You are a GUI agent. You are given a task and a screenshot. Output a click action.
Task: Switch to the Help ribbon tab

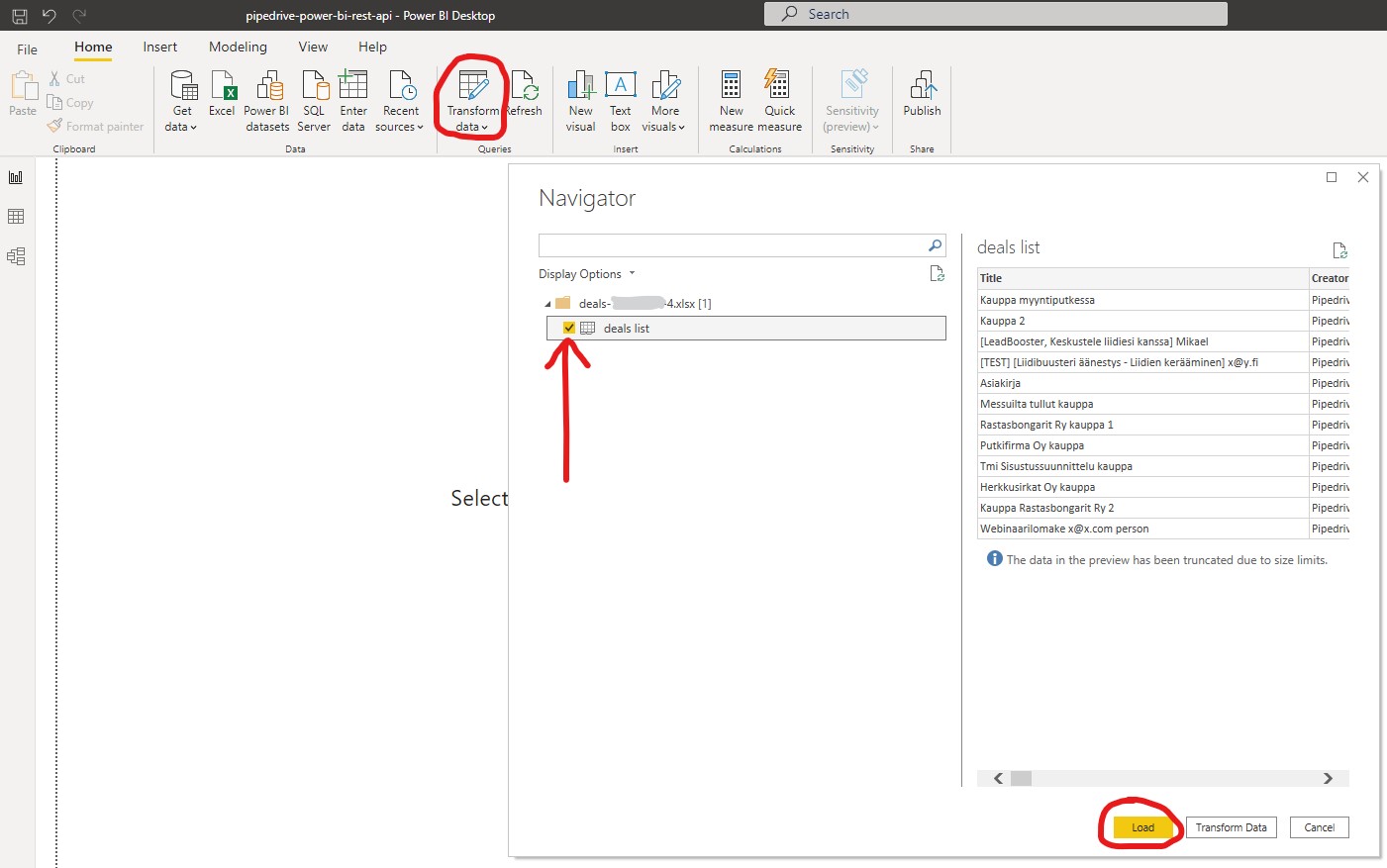(372, 47)
